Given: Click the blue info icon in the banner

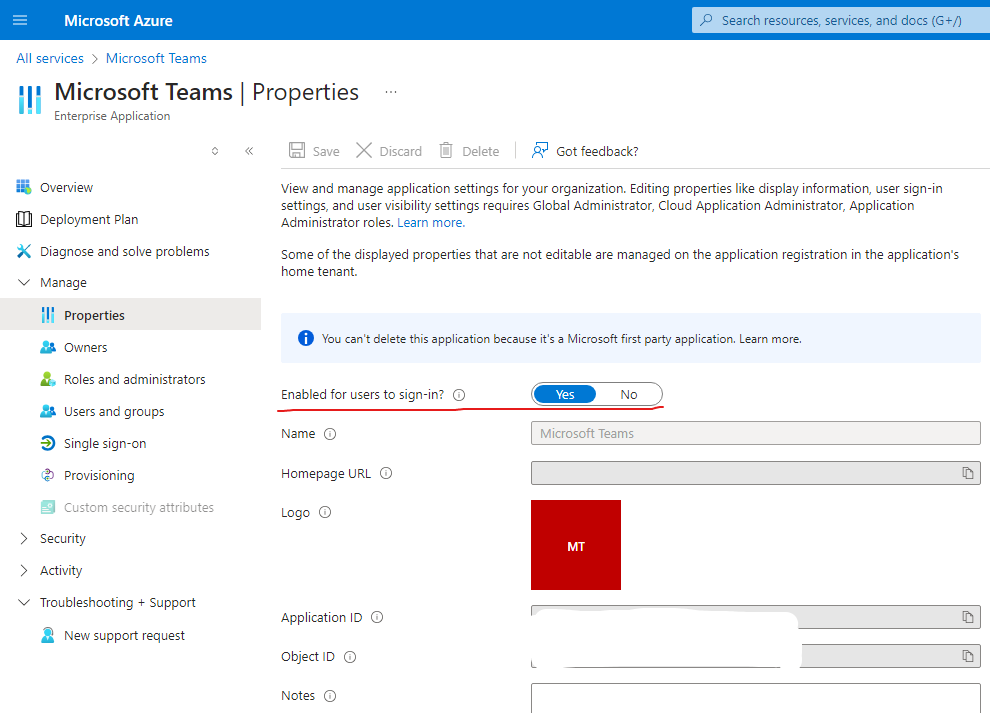Looking at the screenshot, I should 306,338.
